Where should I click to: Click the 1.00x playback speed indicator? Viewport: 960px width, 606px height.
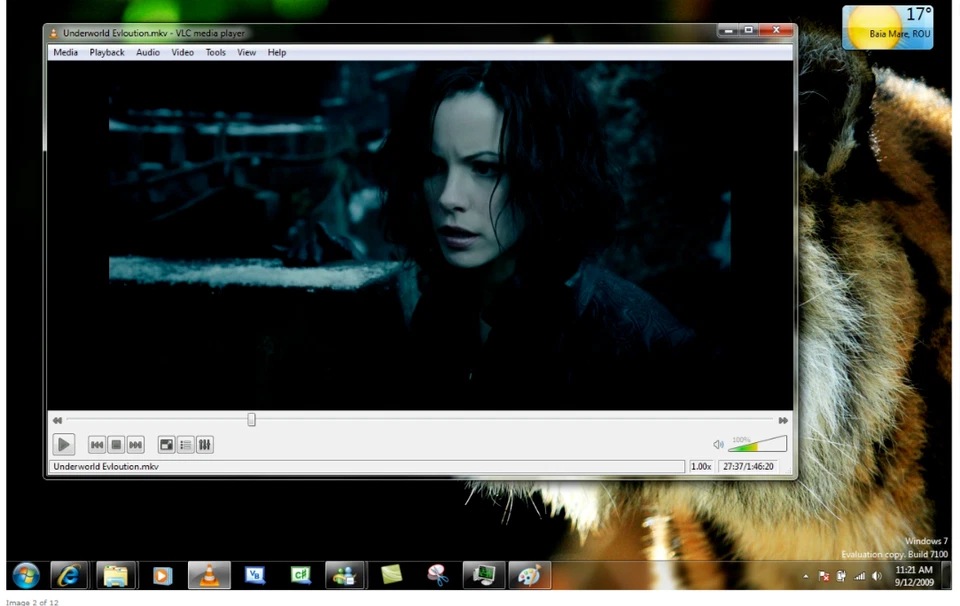coord(701,466)
